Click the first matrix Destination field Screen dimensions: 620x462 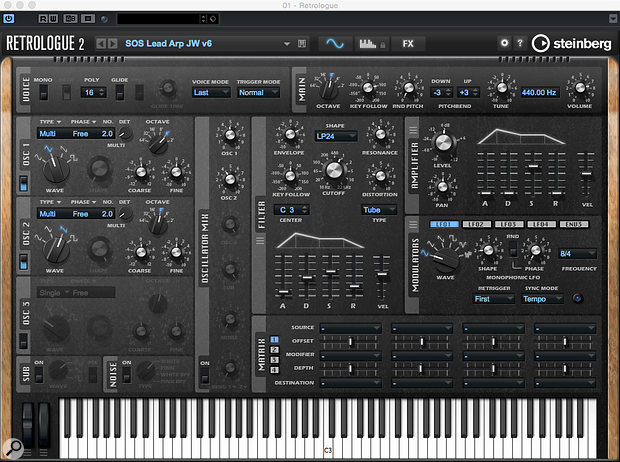(x=350, y=383)
